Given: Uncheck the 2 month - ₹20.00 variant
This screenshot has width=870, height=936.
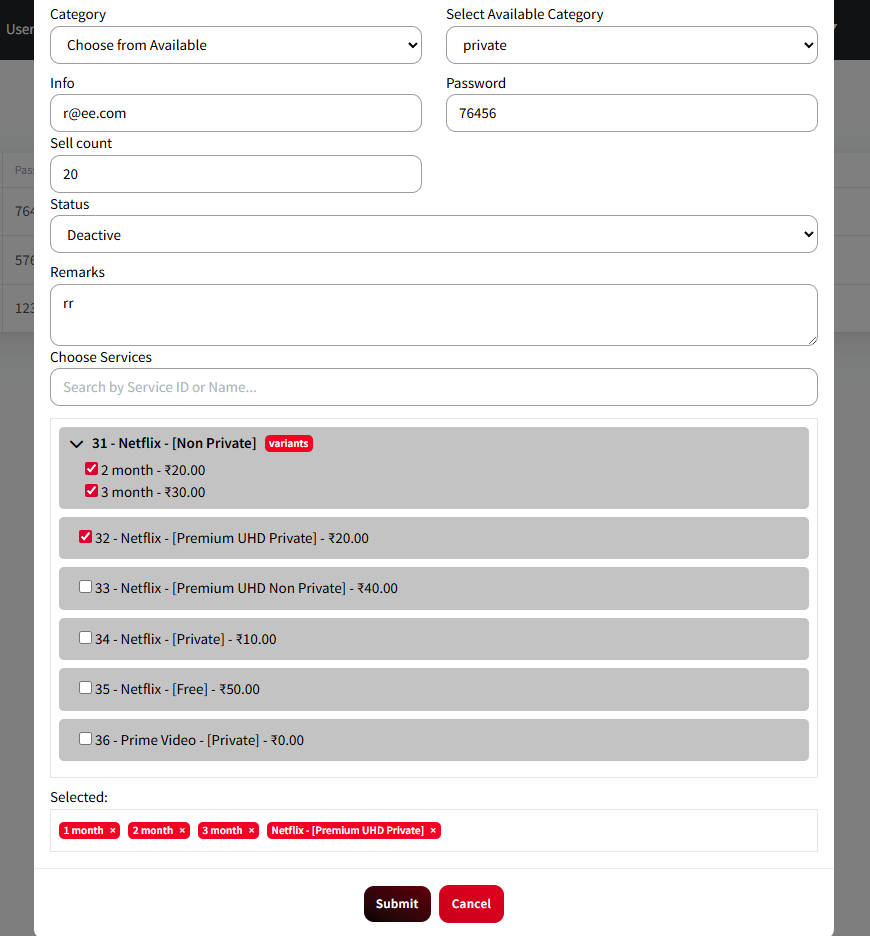Looking at the screenshot, I should point(91,469).
